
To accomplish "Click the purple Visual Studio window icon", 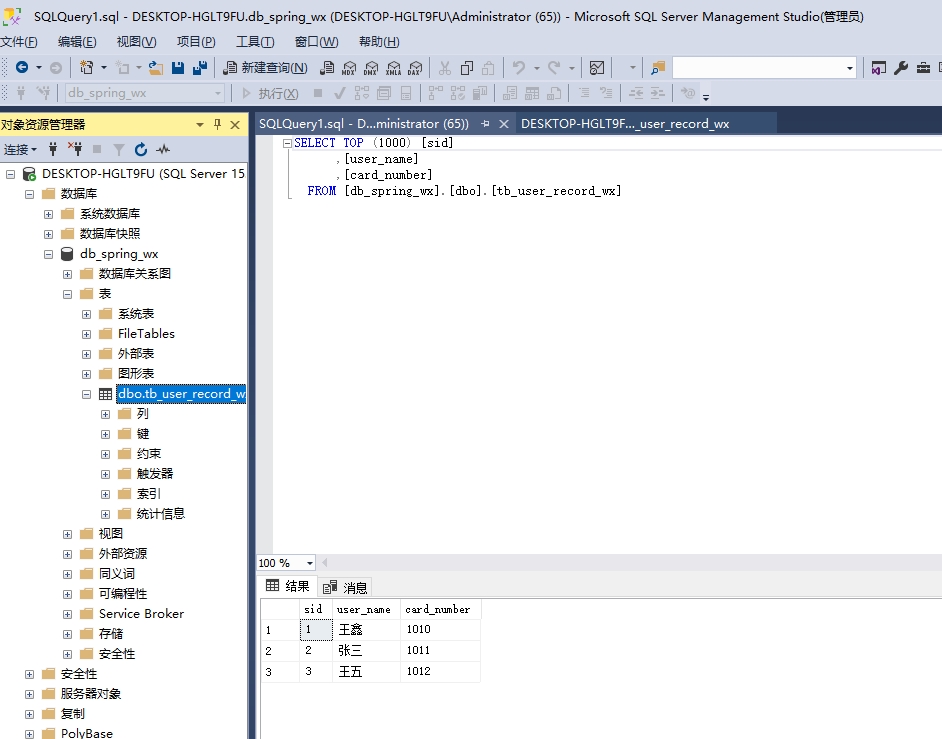I will 878,68.
